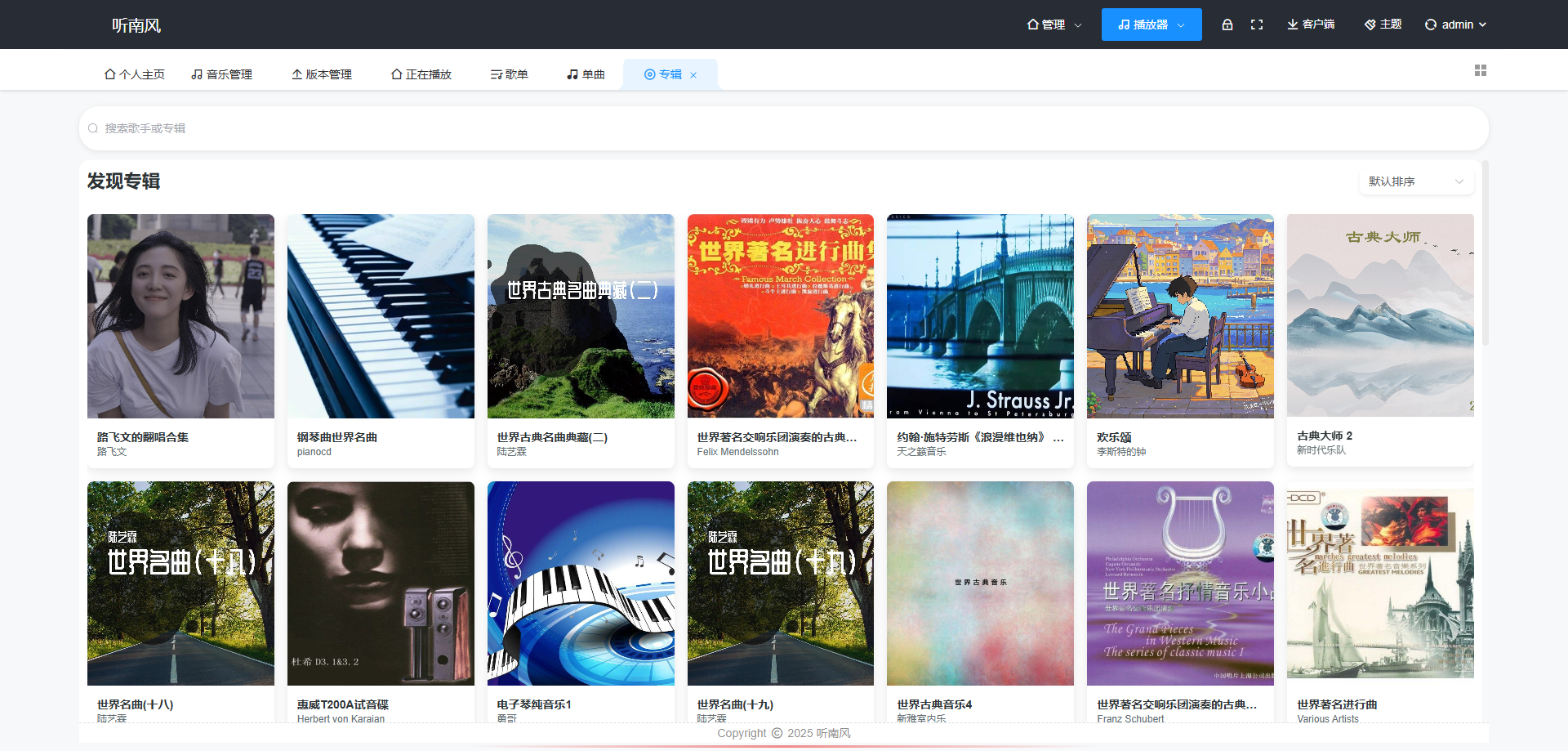This screenshot has width=1568, height=751.
Task: Open the 默认排序 sort dropdown
Action: click(x=1417, y=181)
